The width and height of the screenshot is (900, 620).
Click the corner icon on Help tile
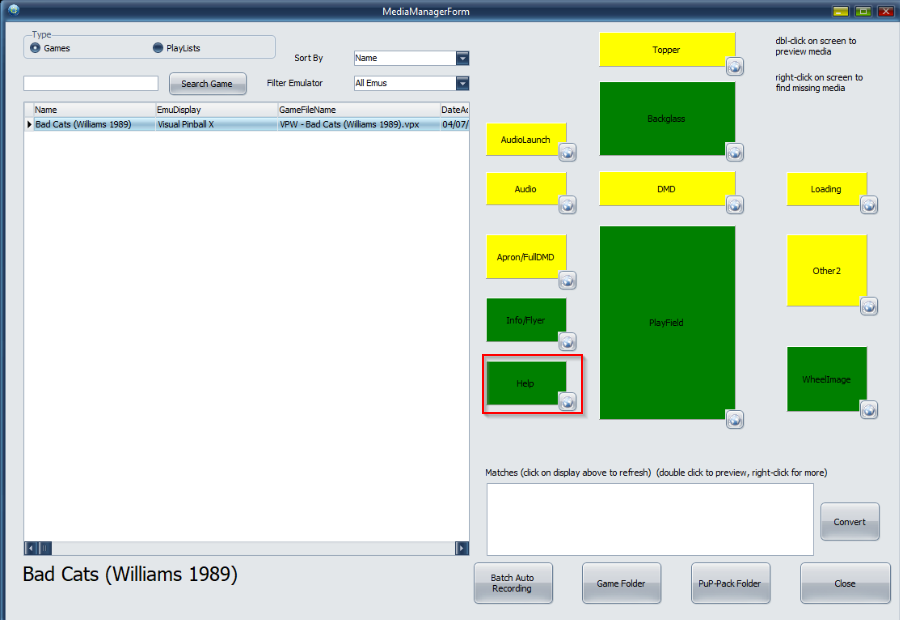tap(567, 402)
